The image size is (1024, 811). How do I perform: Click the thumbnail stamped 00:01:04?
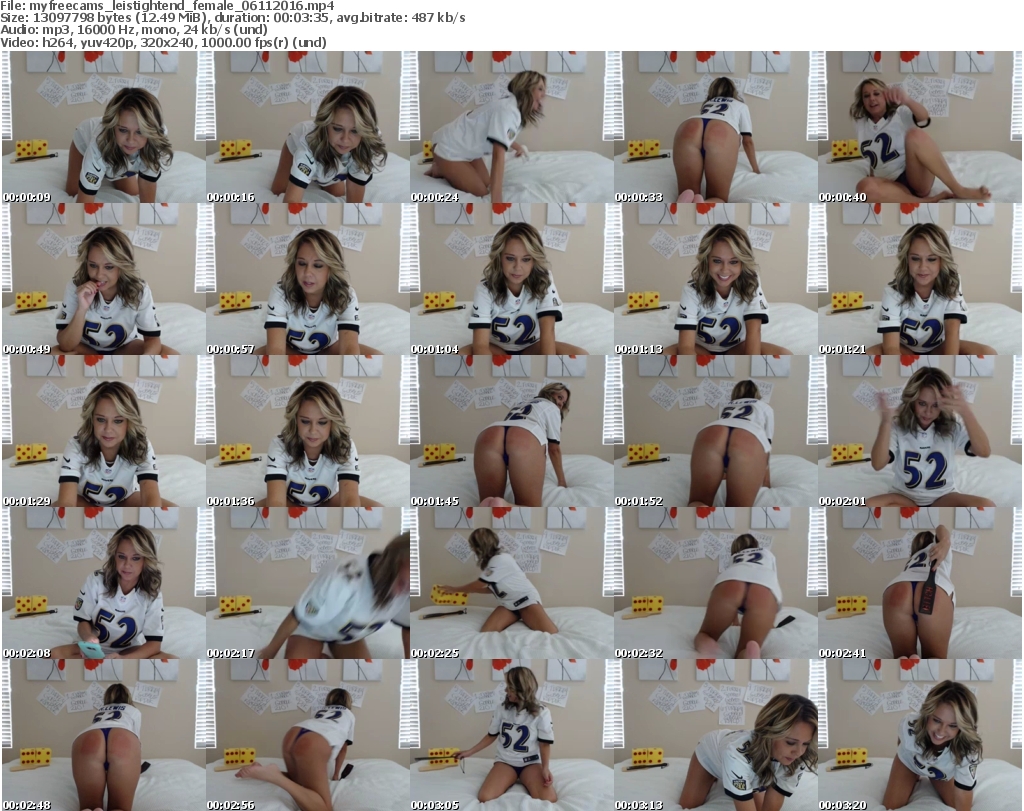point(511,279)
